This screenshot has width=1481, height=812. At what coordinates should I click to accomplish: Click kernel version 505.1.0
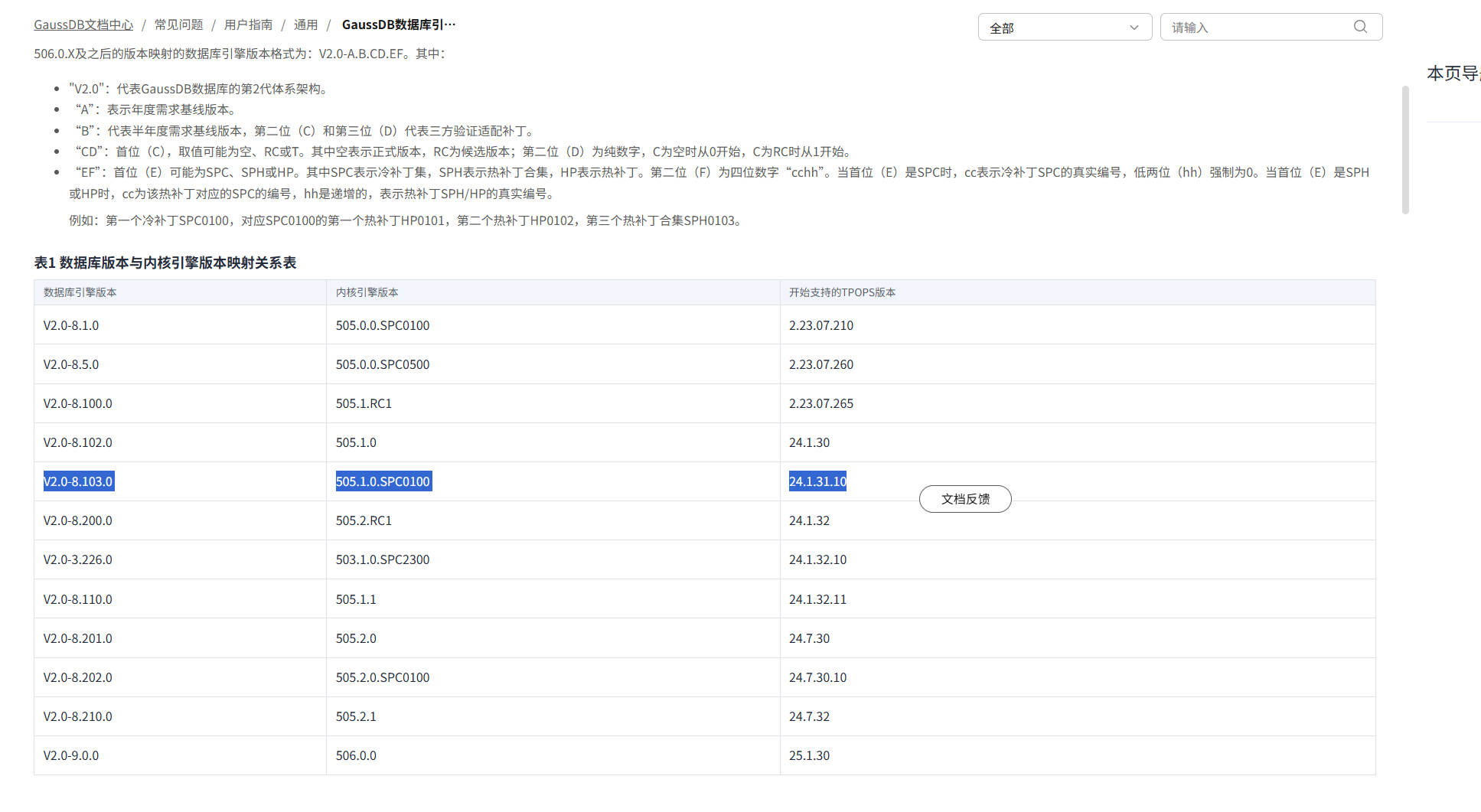[x=356, y=442]
